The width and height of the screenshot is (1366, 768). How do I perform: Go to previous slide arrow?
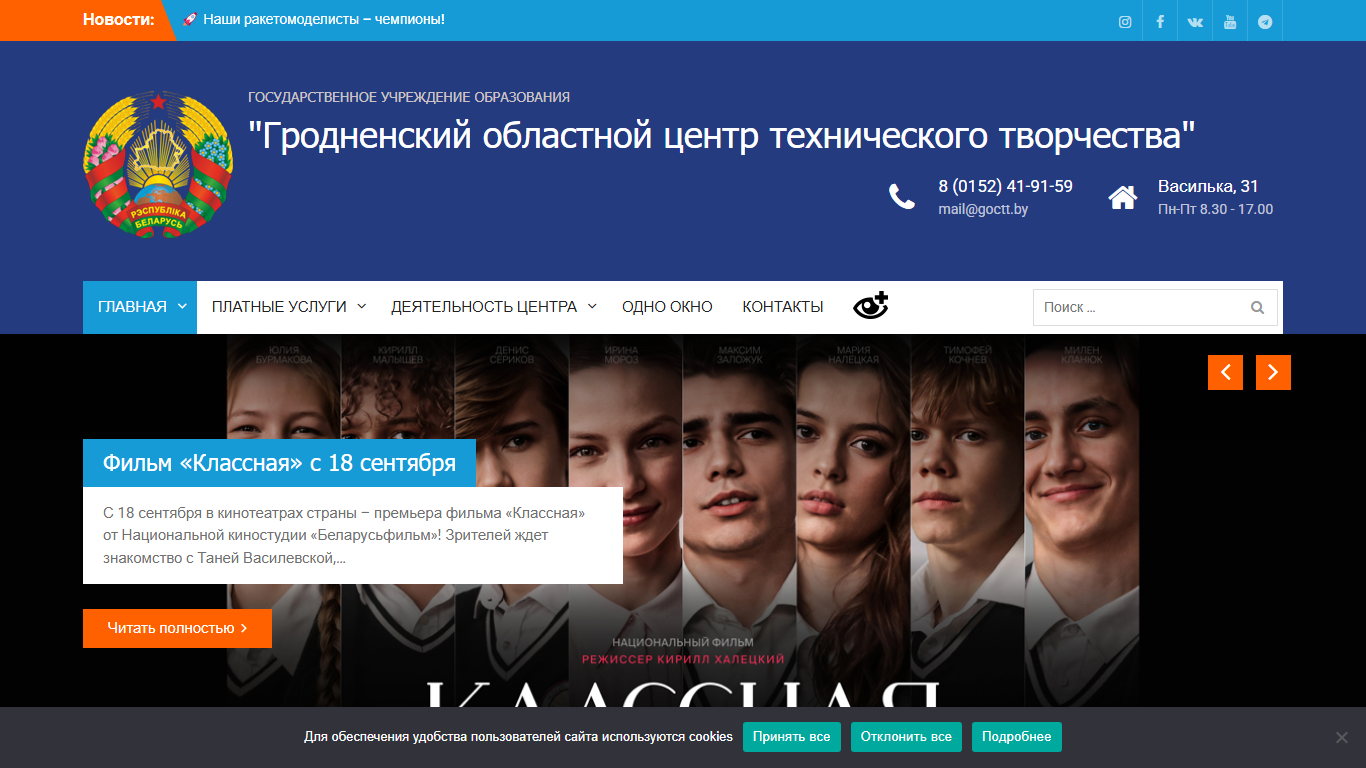[1225, 372]
